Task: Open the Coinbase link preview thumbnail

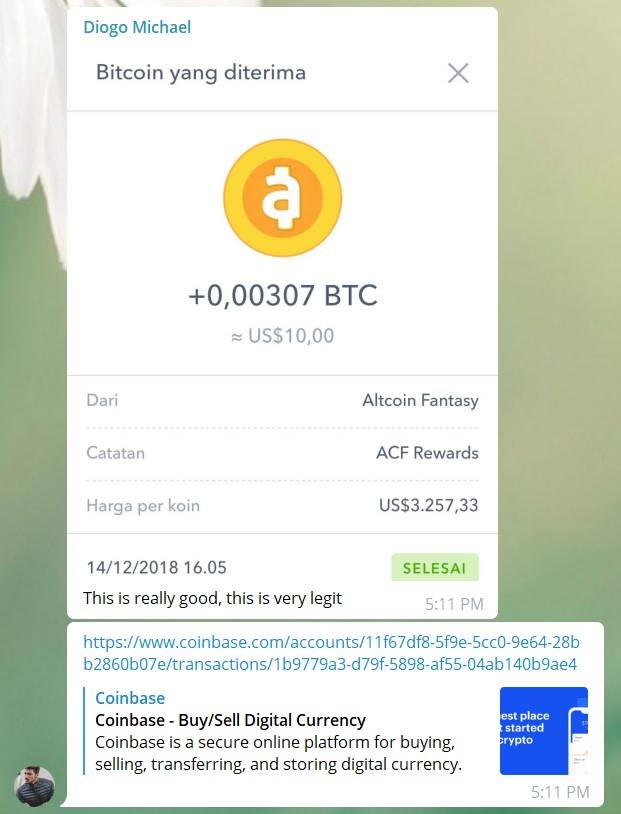Action: tap(544, 731)
